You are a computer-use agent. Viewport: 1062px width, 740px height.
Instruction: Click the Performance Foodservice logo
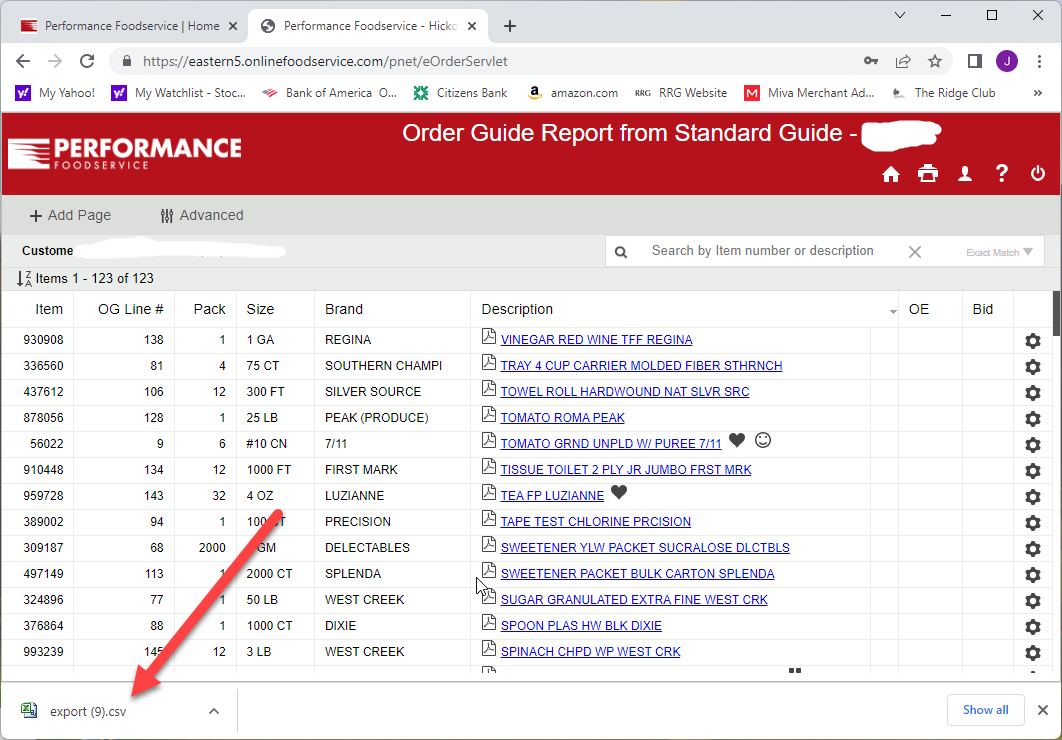tap(125, 153)
